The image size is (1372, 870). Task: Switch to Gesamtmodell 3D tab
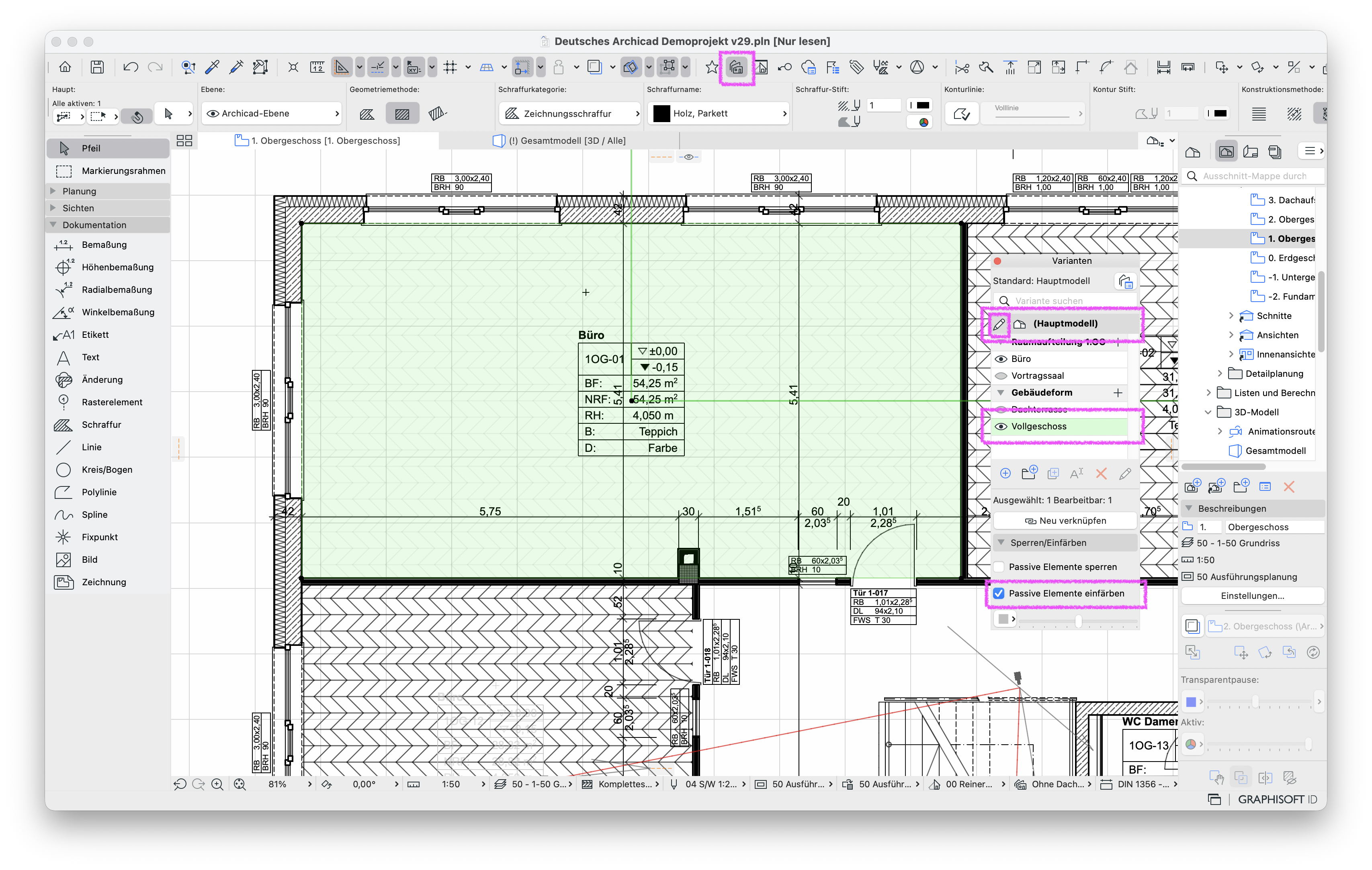559,141
